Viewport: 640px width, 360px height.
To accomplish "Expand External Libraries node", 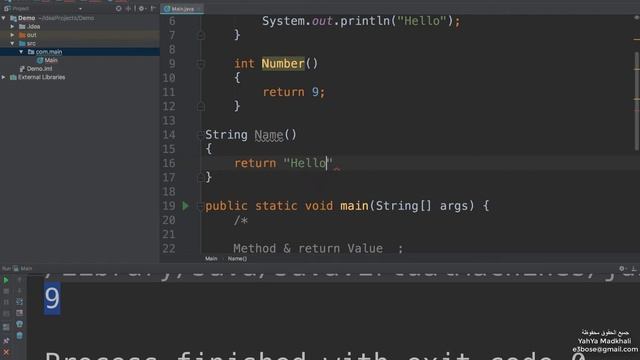I will [x=4, y=77].
